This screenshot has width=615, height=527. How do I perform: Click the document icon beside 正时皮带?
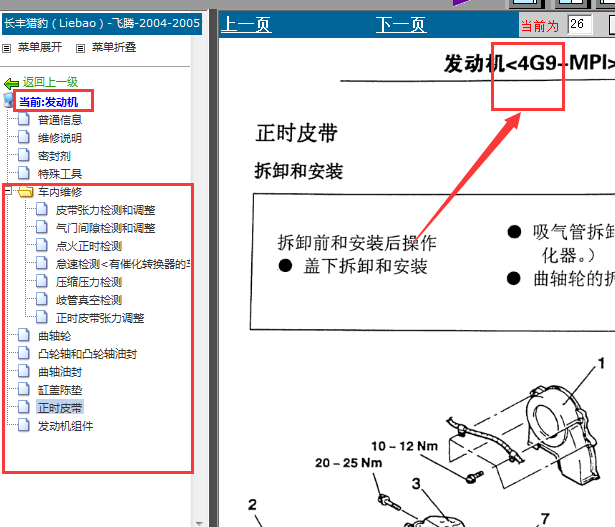(24, 407)
